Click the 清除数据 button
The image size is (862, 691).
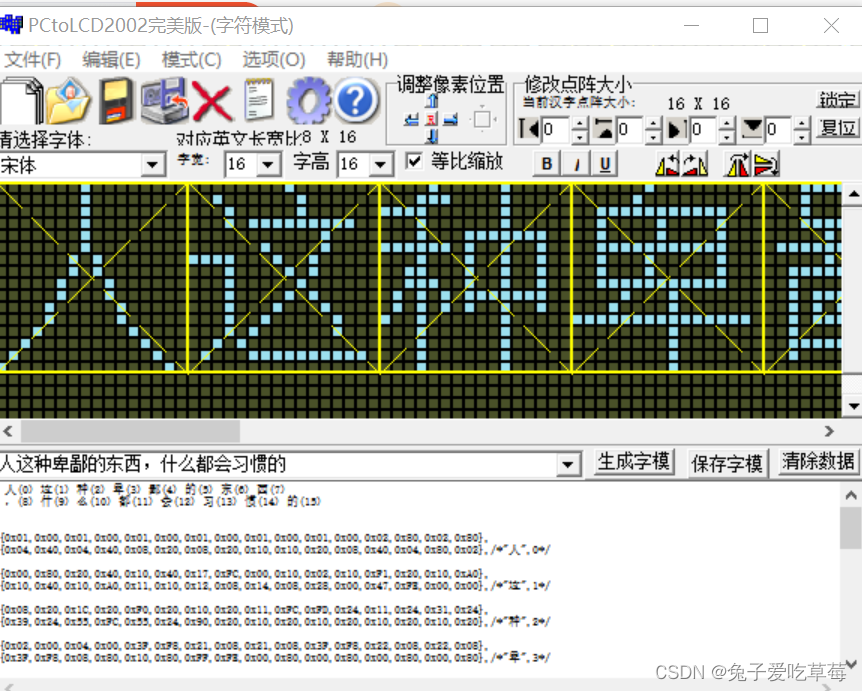click(x=818, y=462)
